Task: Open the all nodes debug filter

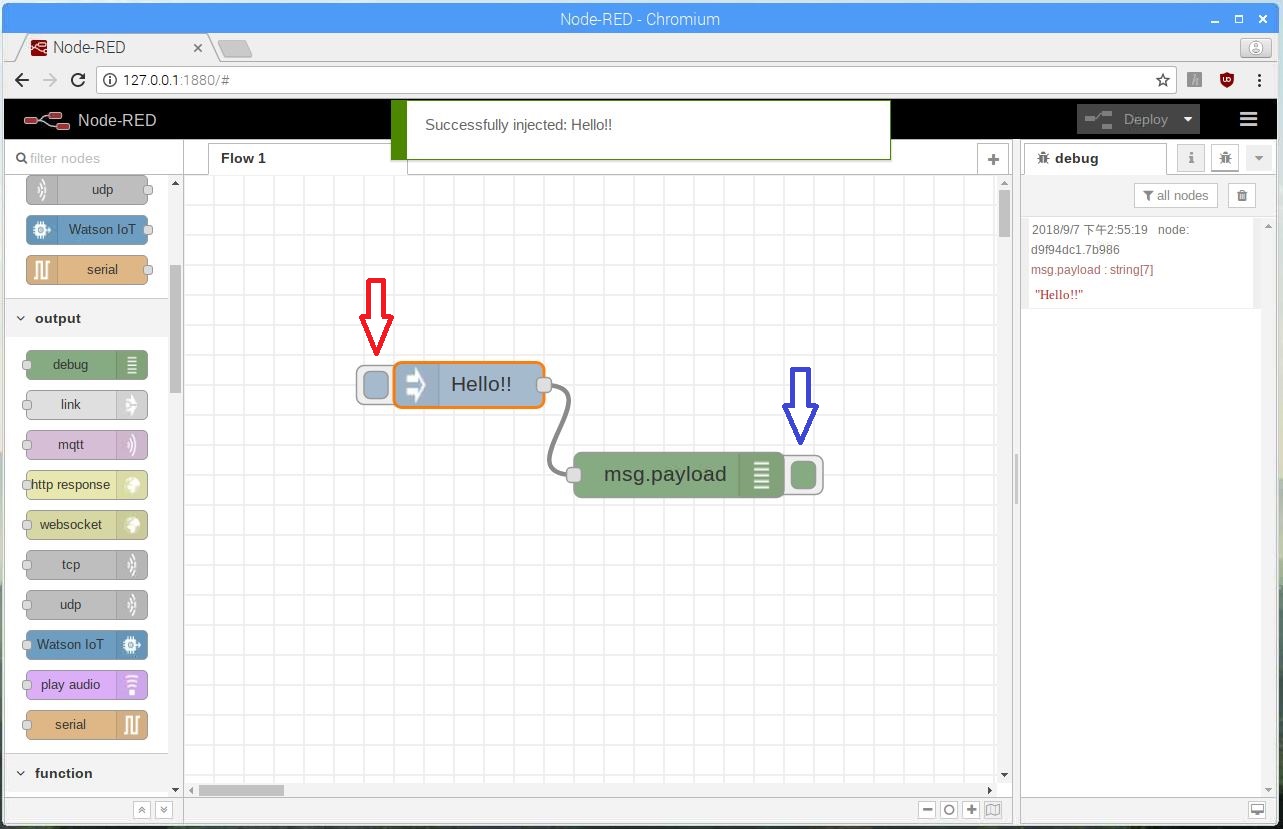Action: 1175,196
